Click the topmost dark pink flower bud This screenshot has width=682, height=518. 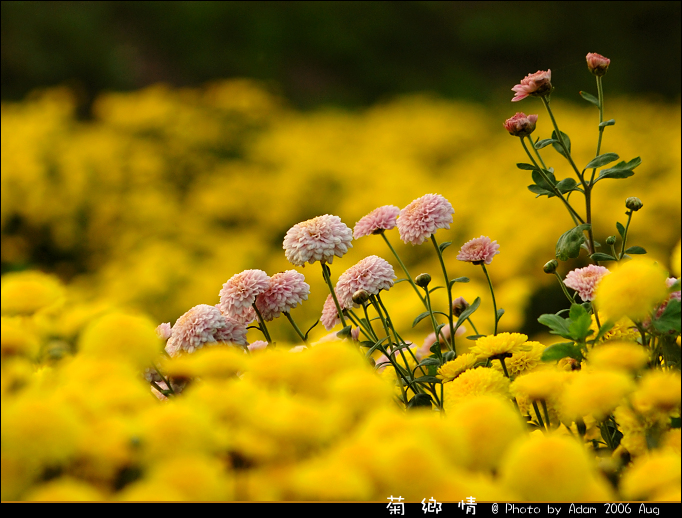coord(597,63)
